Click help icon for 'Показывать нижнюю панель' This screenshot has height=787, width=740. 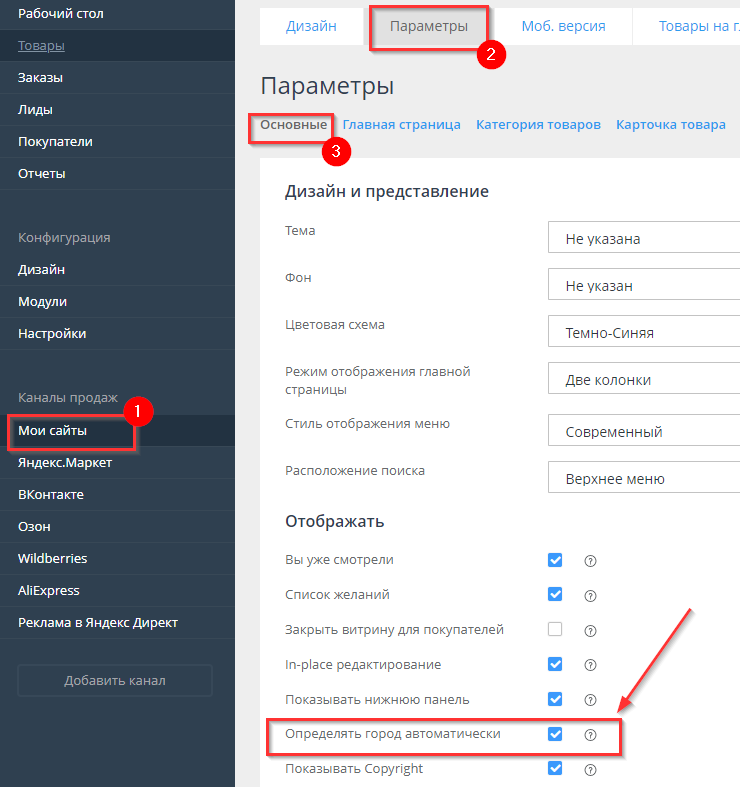590,700
